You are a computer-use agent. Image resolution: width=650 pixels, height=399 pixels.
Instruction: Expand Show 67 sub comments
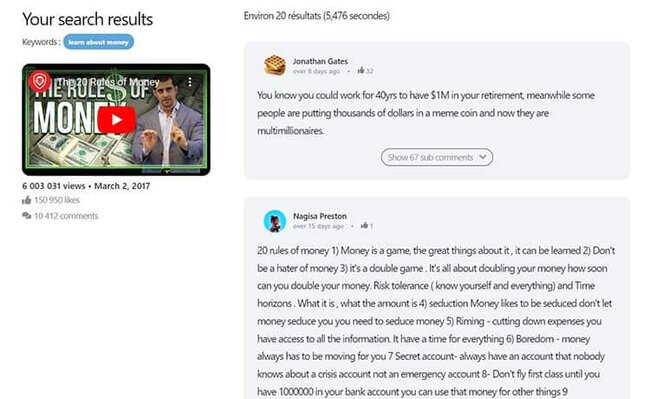click(437, 157)
